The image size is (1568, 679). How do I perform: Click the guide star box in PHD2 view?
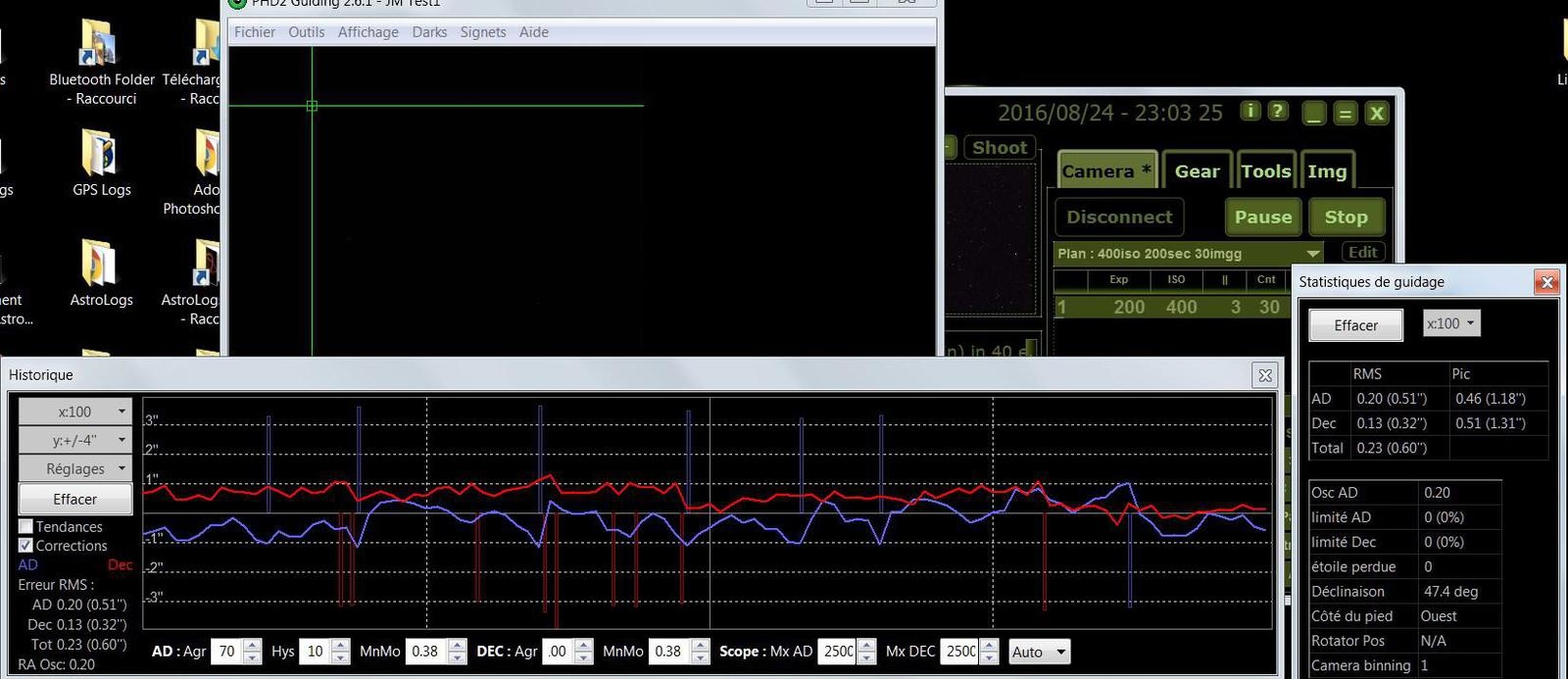click(x=312, y=105)
